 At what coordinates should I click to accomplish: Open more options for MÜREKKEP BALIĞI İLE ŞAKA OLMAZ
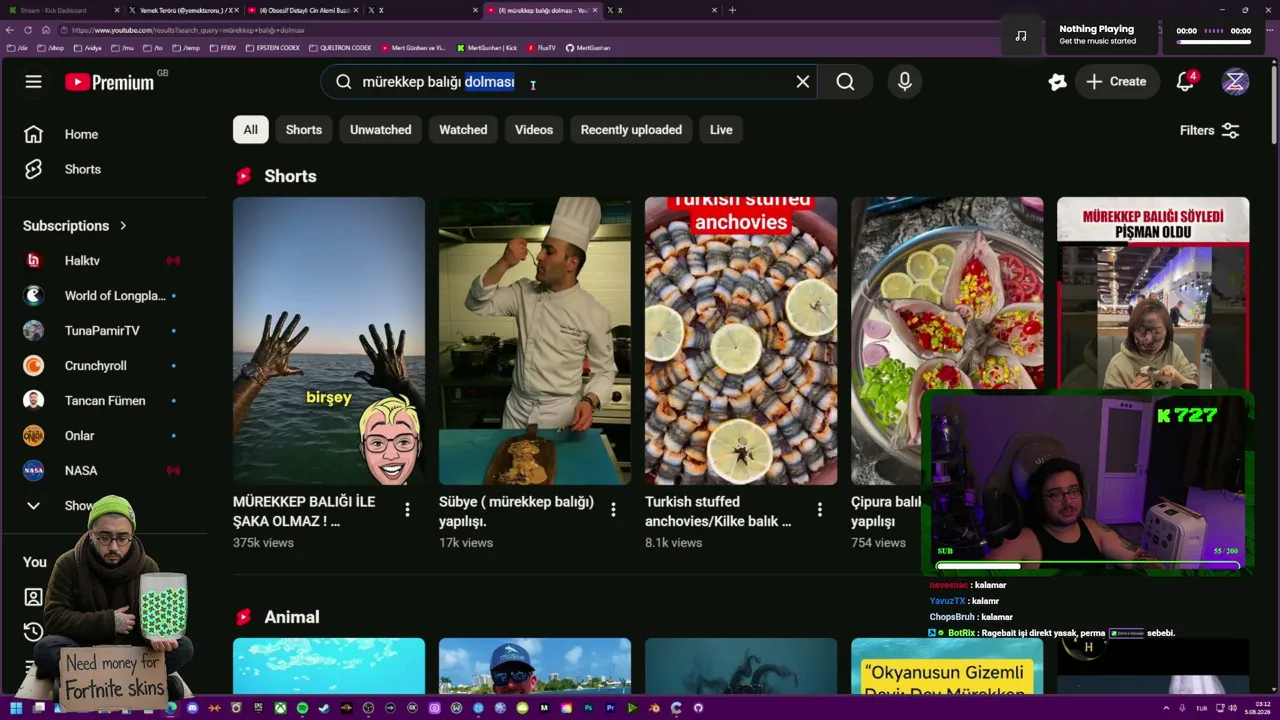tap(407, 510)
